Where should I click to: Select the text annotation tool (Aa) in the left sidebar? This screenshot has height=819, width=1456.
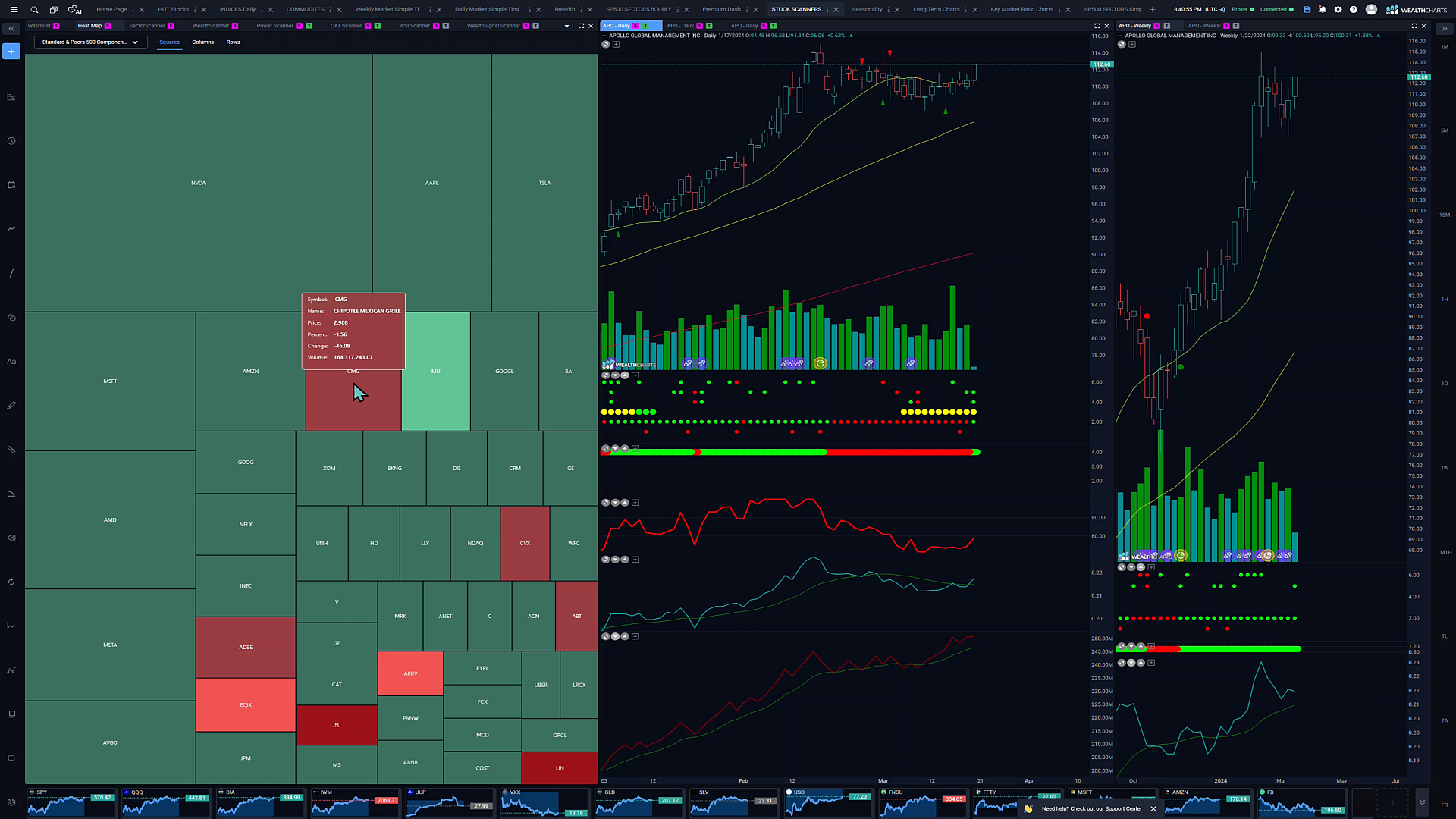[11, 362]
